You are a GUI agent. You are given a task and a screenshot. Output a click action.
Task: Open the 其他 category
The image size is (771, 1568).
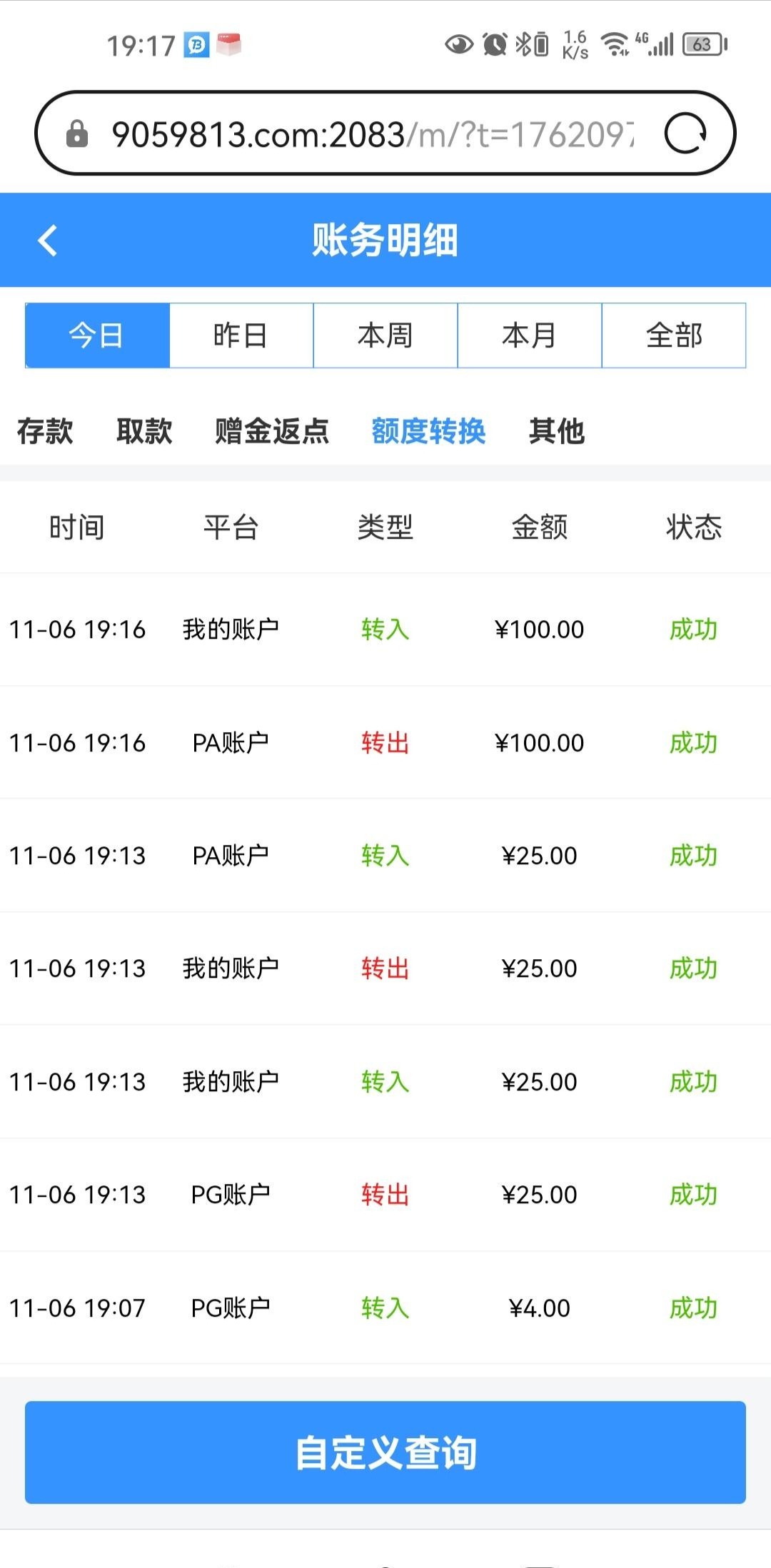pos(557,432)
